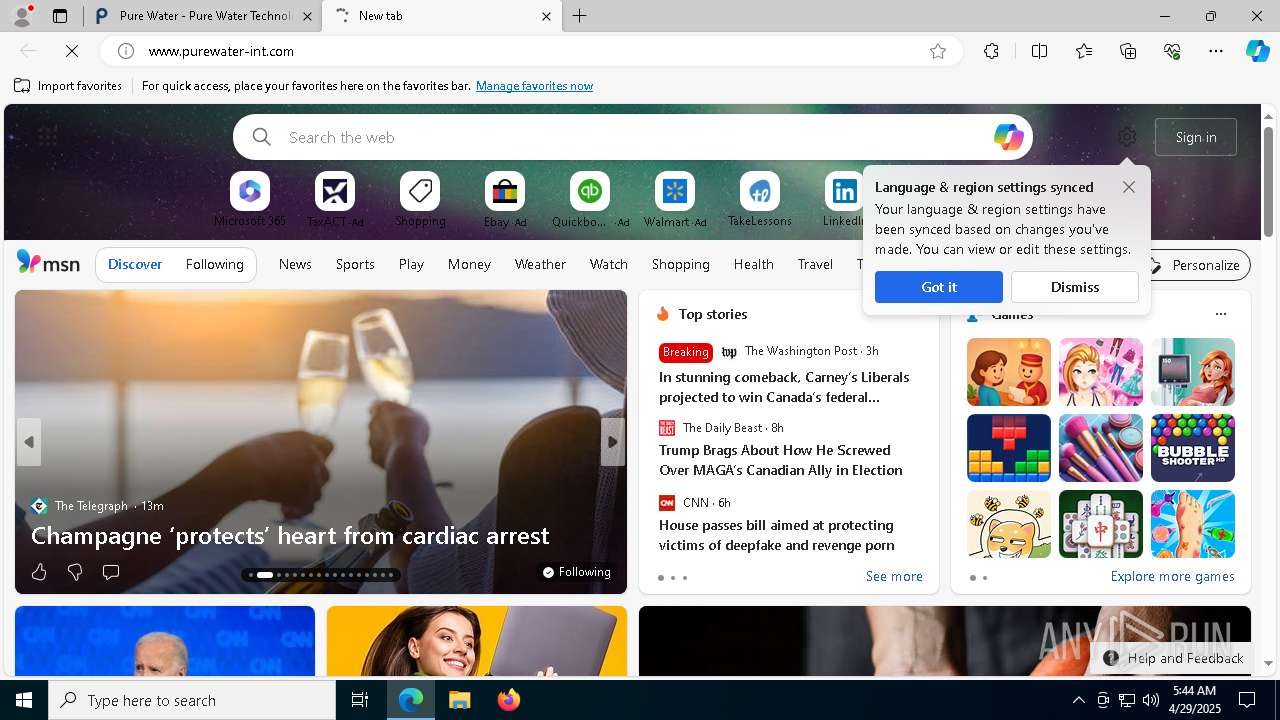Screen dimensions: 1280x720
Task: Open new tab page settings gear
Action: (1127, 137)
